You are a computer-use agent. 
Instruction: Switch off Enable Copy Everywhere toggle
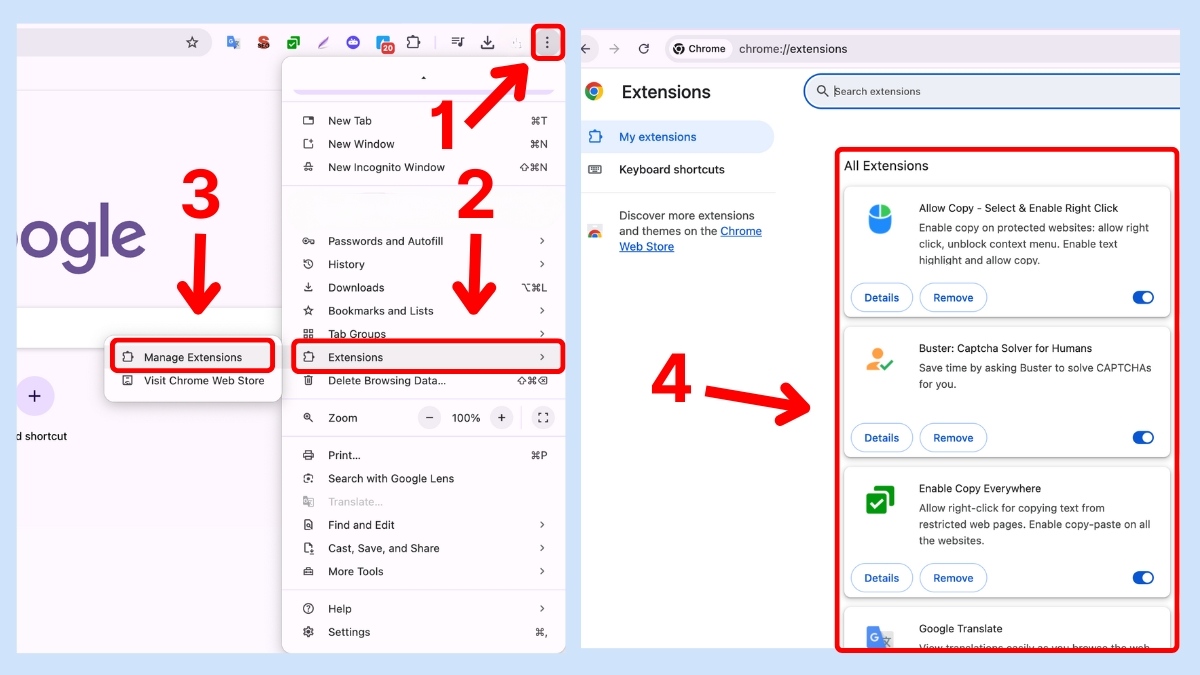tap(1143, 577)
